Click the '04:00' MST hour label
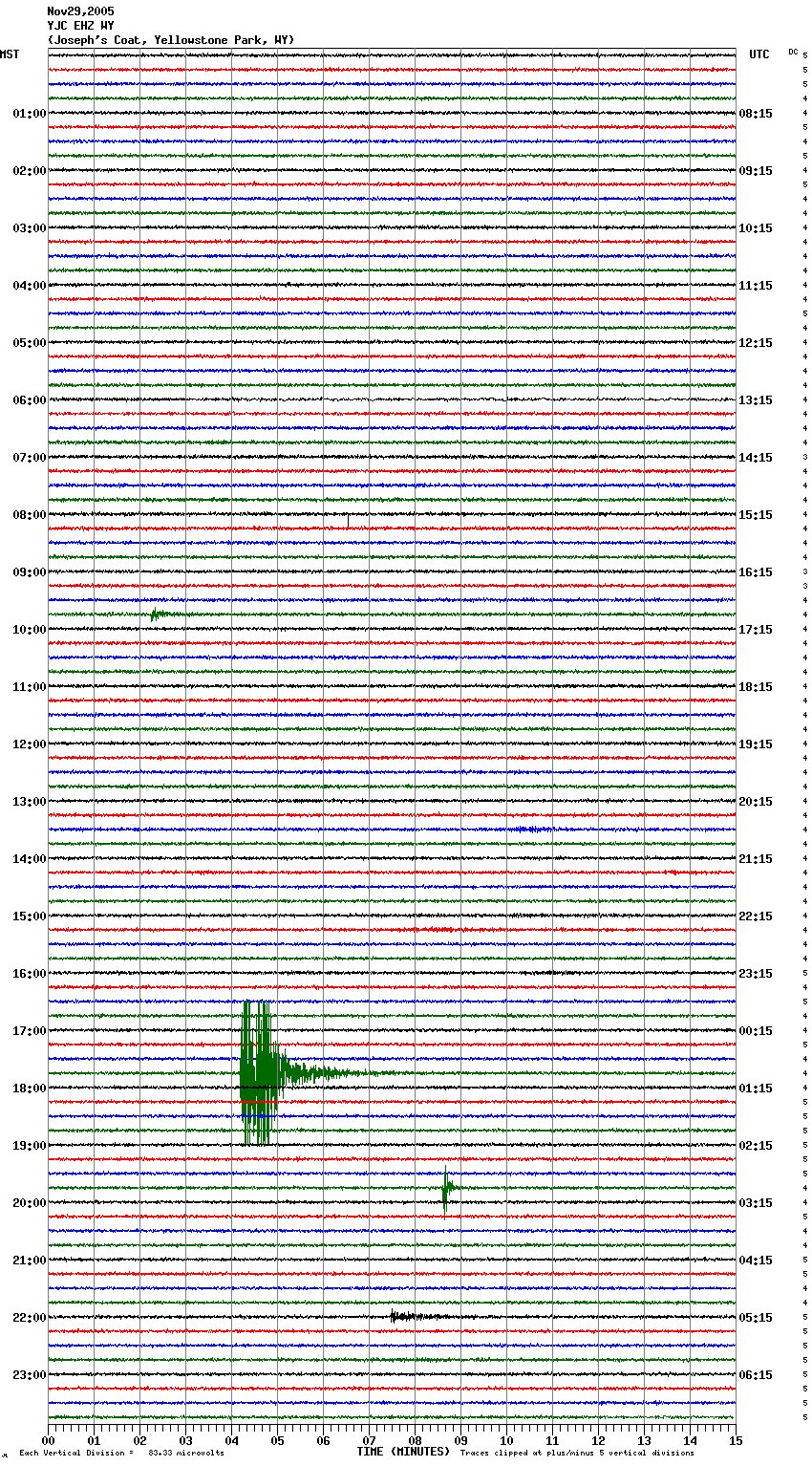 29,286
